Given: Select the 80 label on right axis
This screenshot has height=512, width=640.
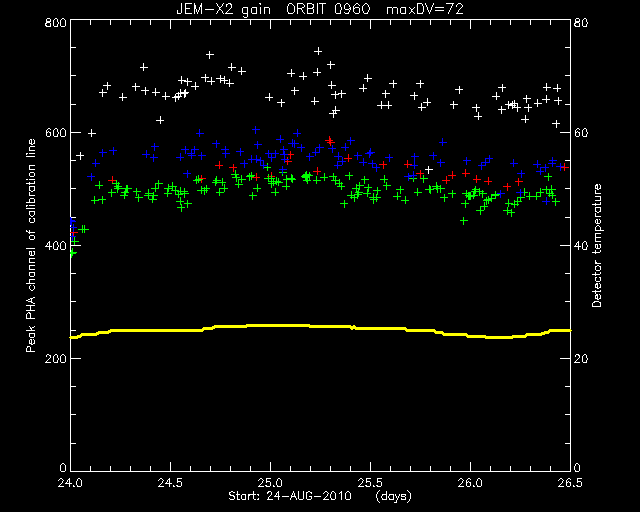Looking at the screenshot, I should 581,22.
